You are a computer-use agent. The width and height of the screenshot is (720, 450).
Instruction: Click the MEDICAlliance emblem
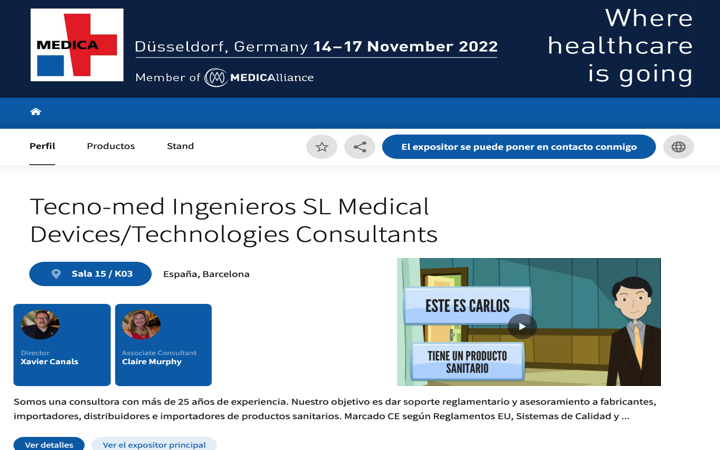point(216,78)
